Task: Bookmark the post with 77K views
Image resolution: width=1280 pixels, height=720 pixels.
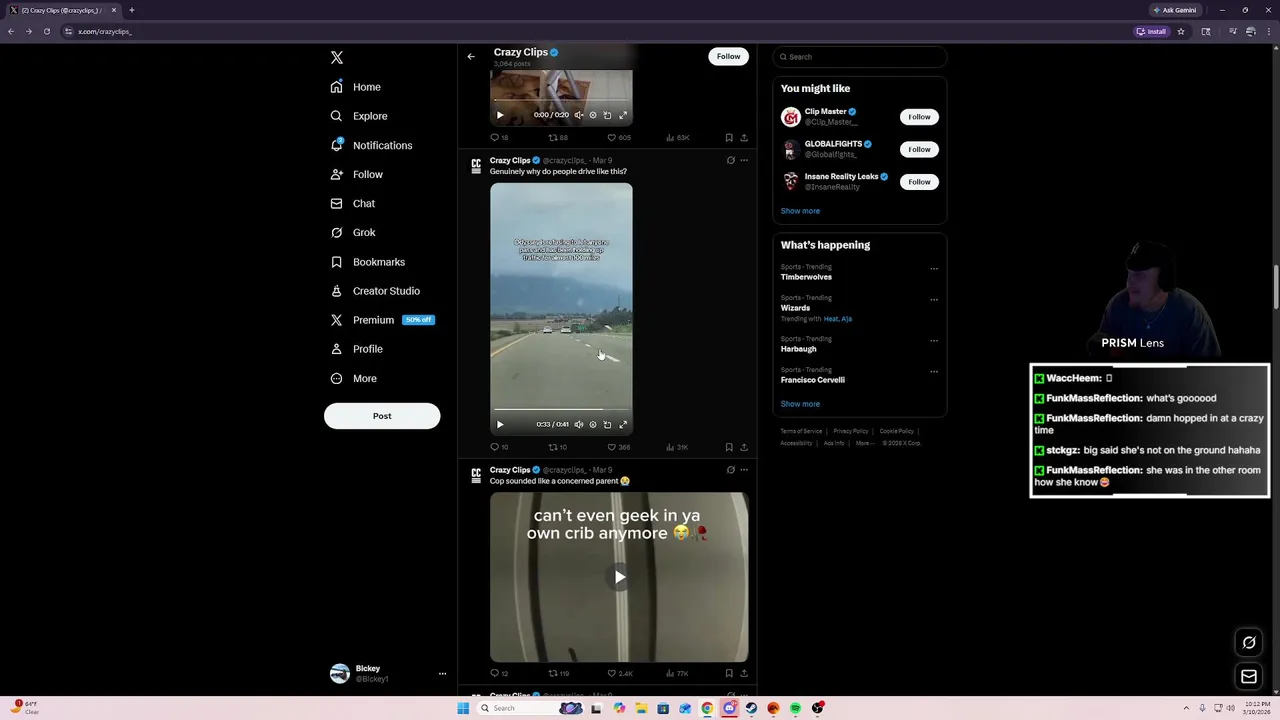Action: click(729, 674)
